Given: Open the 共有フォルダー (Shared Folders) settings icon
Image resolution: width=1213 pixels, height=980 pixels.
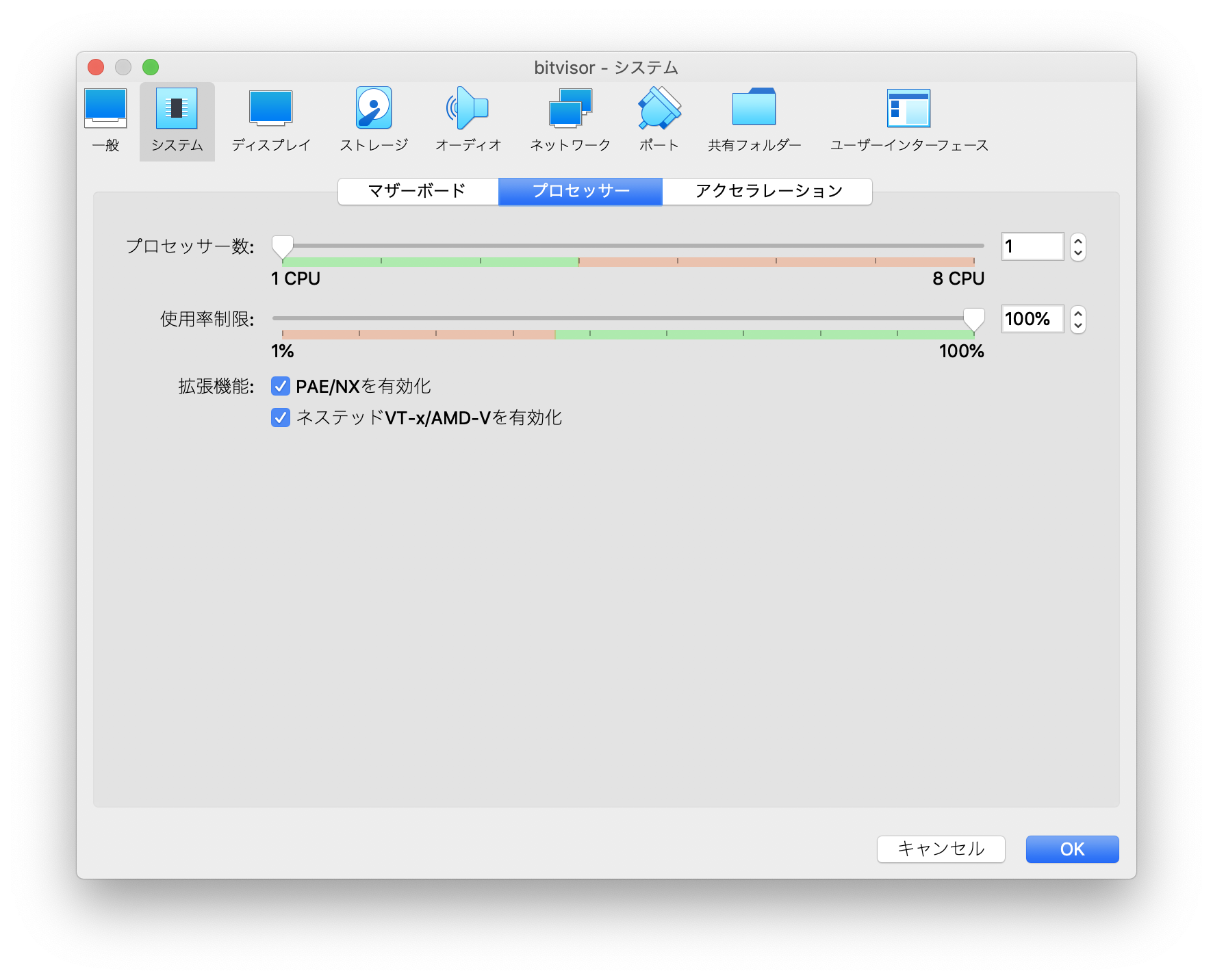Looking at the screenshot, I should point(755,109).
